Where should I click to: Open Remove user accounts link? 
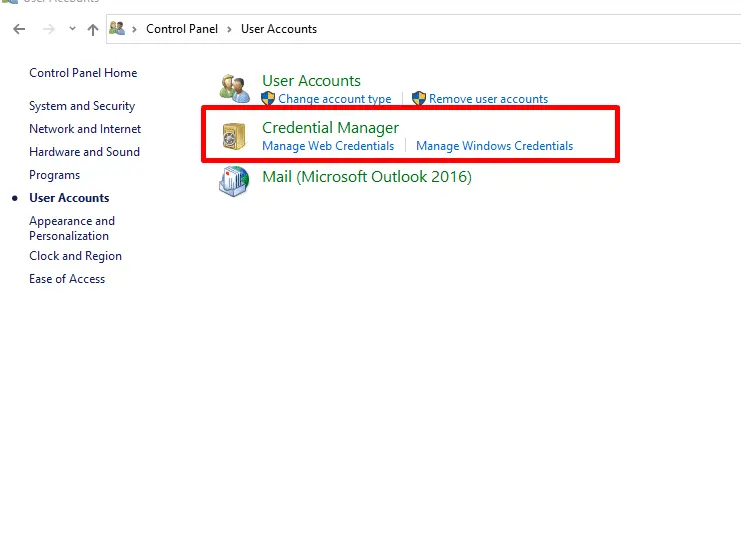488,99
